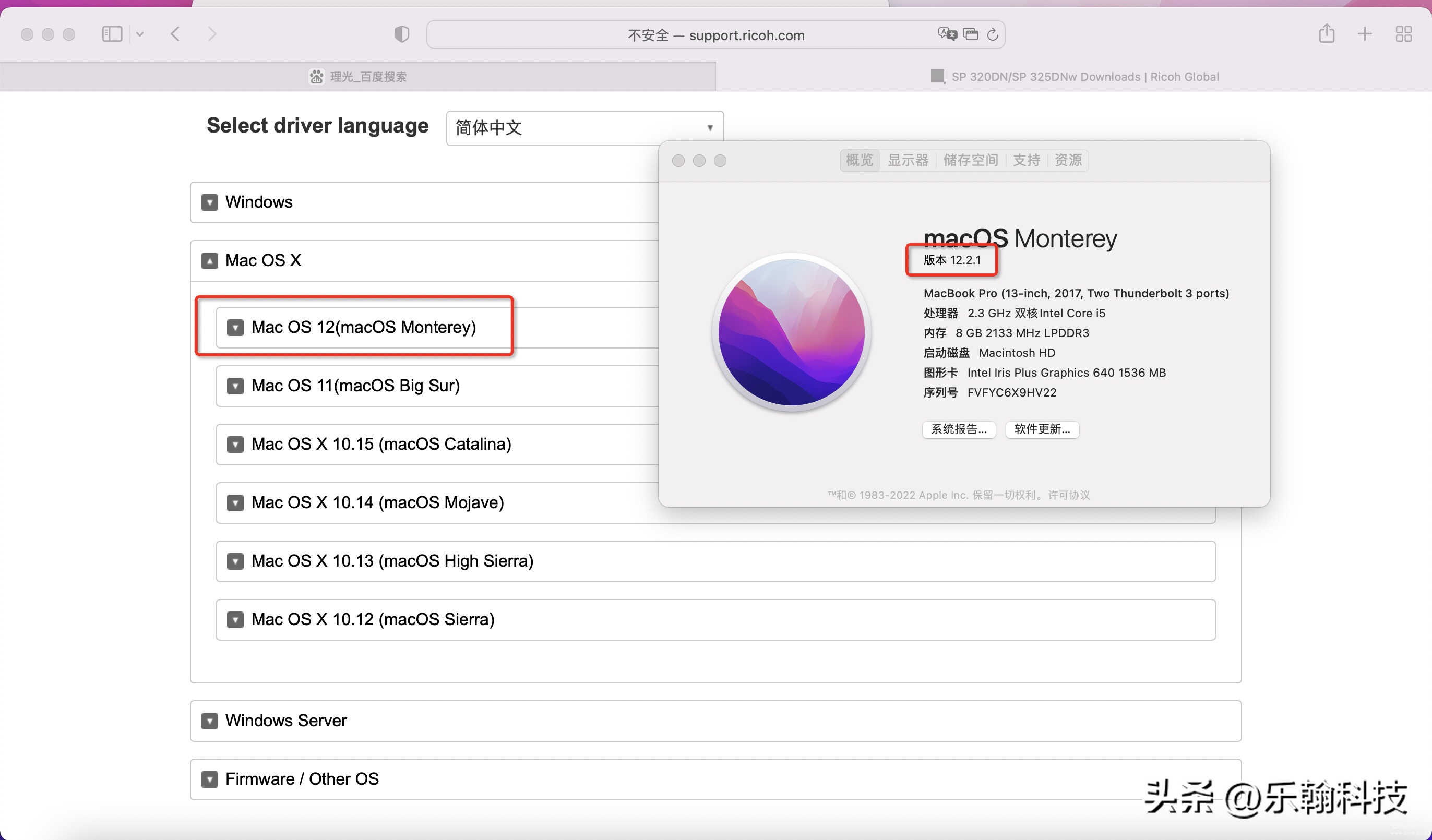Switch to the SP 320DN/SP 325DNw Downloads tab
The image size is (1432, 840).
pyautogui.click(x=1074, y=77)
